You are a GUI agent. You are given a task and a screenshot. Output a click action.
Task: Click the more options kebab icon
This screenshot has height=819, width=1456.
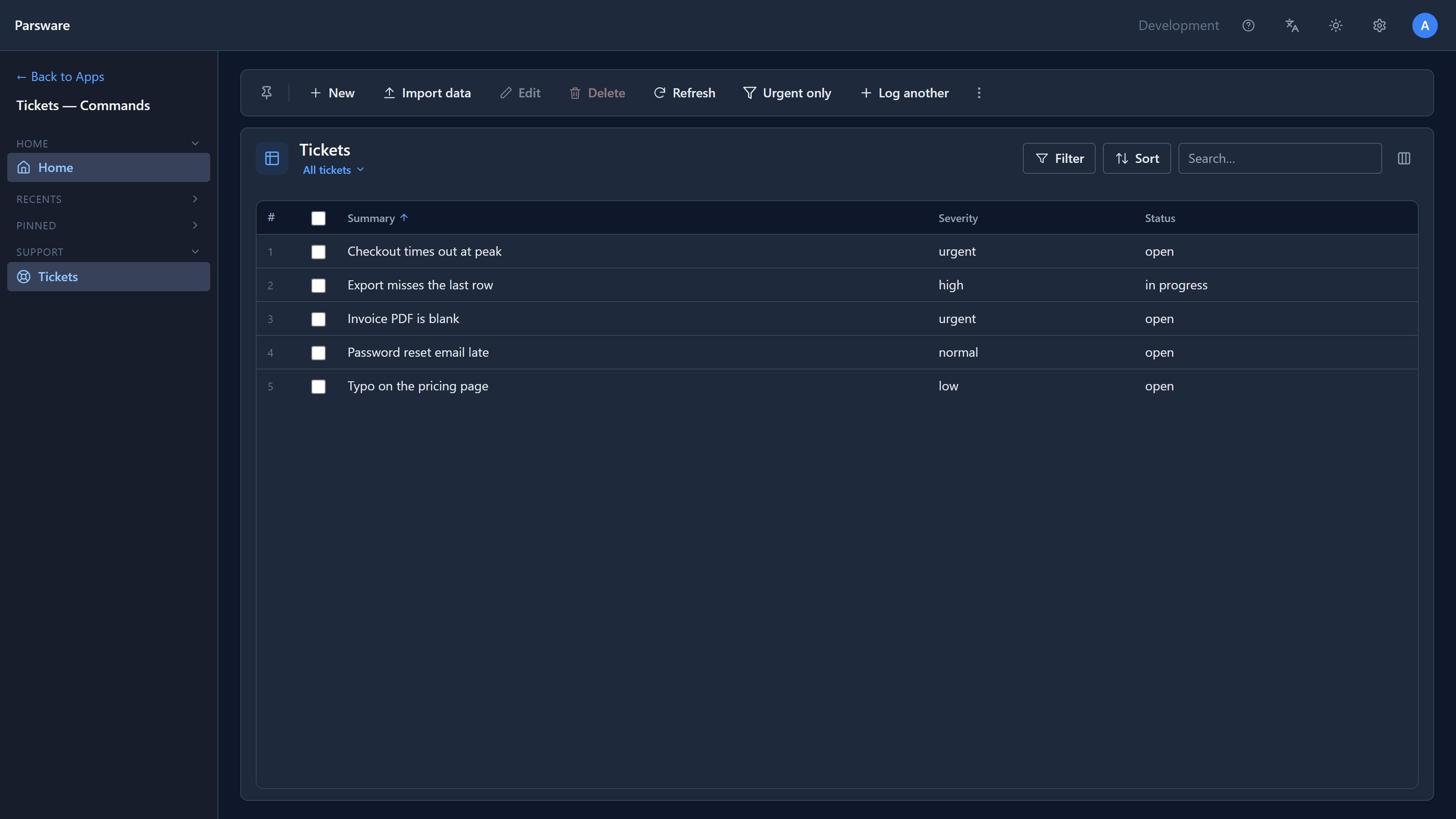979,93
